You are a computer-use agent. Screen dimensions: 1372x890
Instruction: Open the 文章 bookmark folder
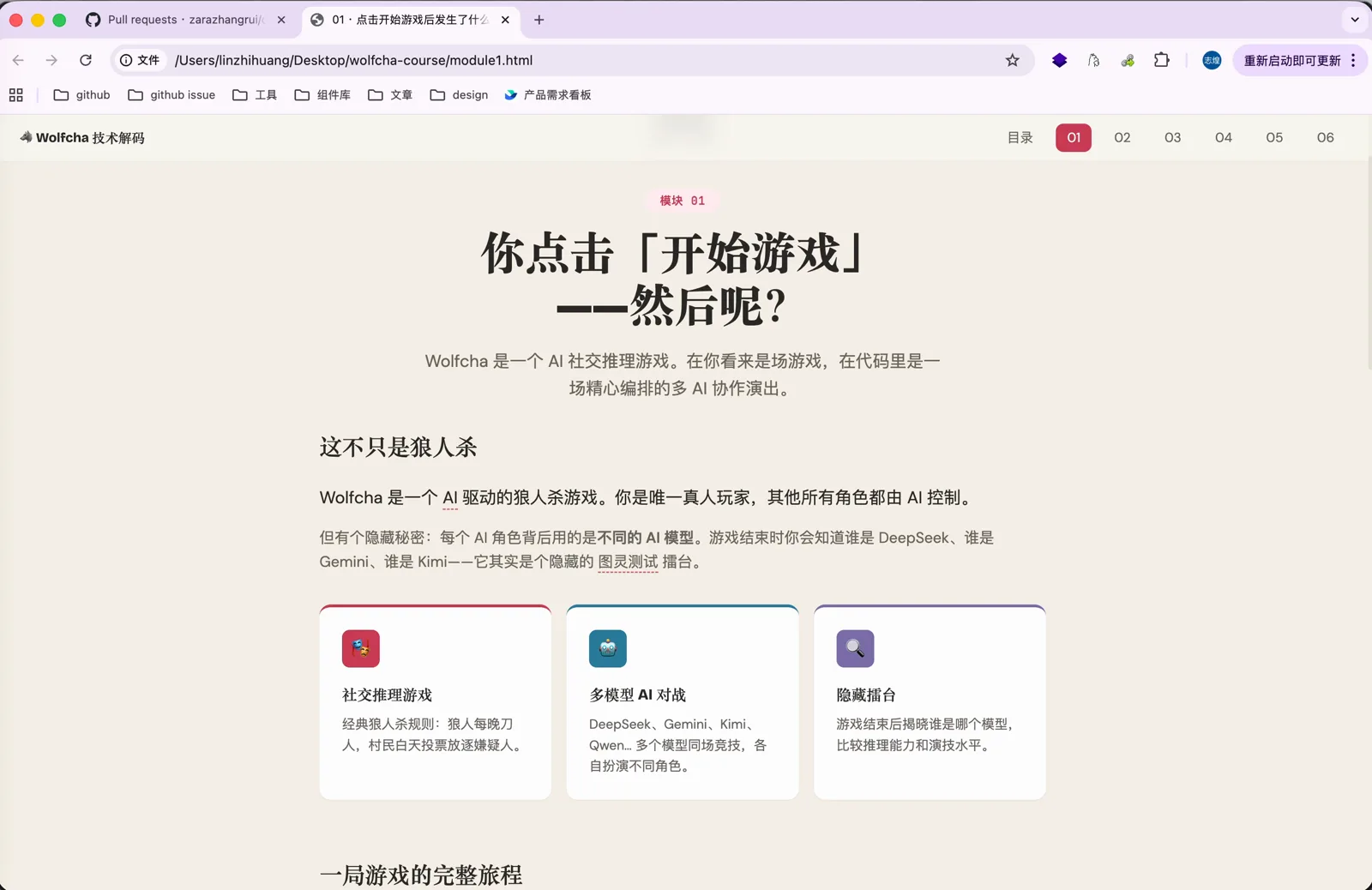point(390,95)
